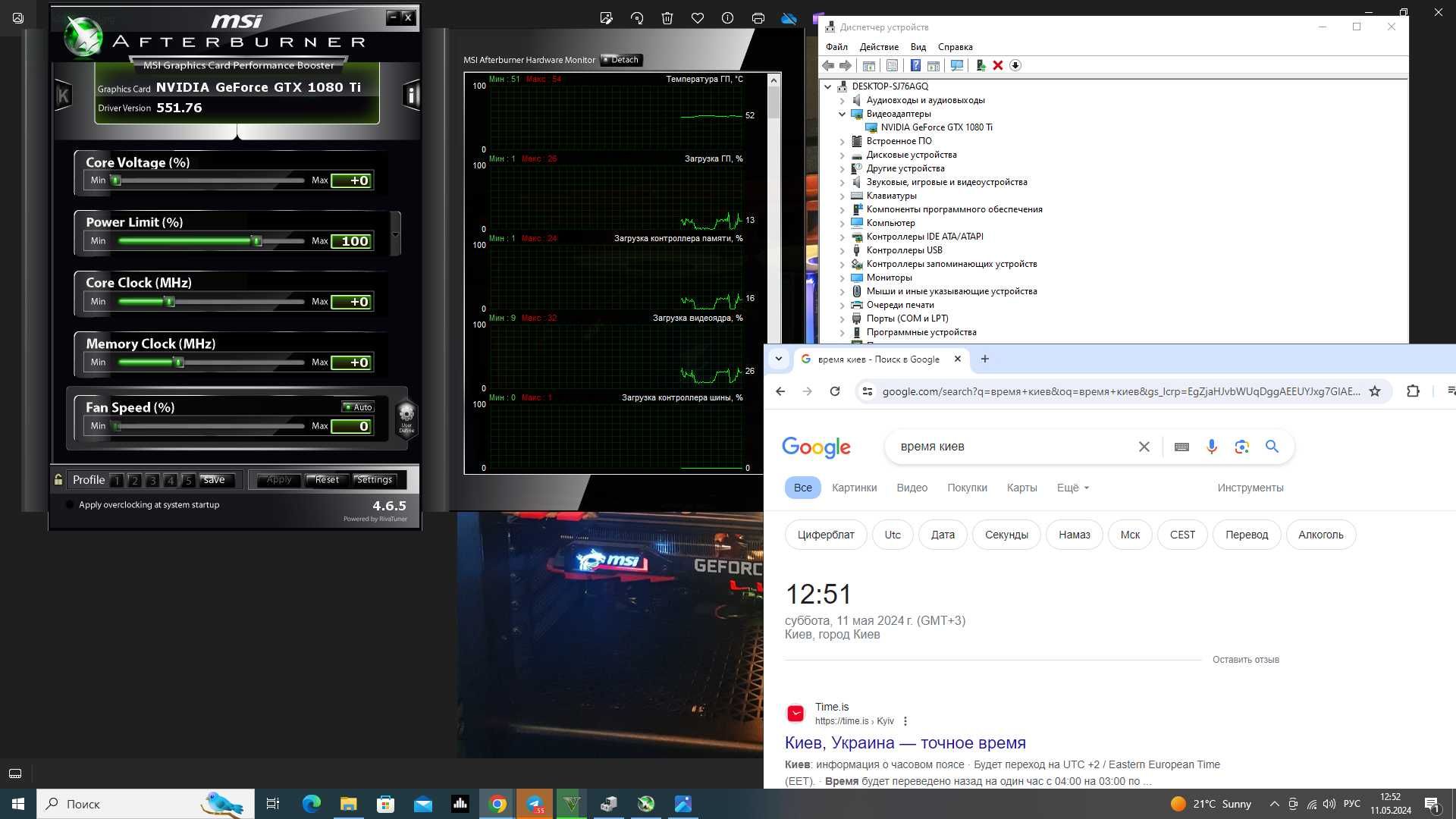The height and width of the screenshot is (819, 1456).
Task: Click the Apply button in Afterburner
Action: coord(278,479)
